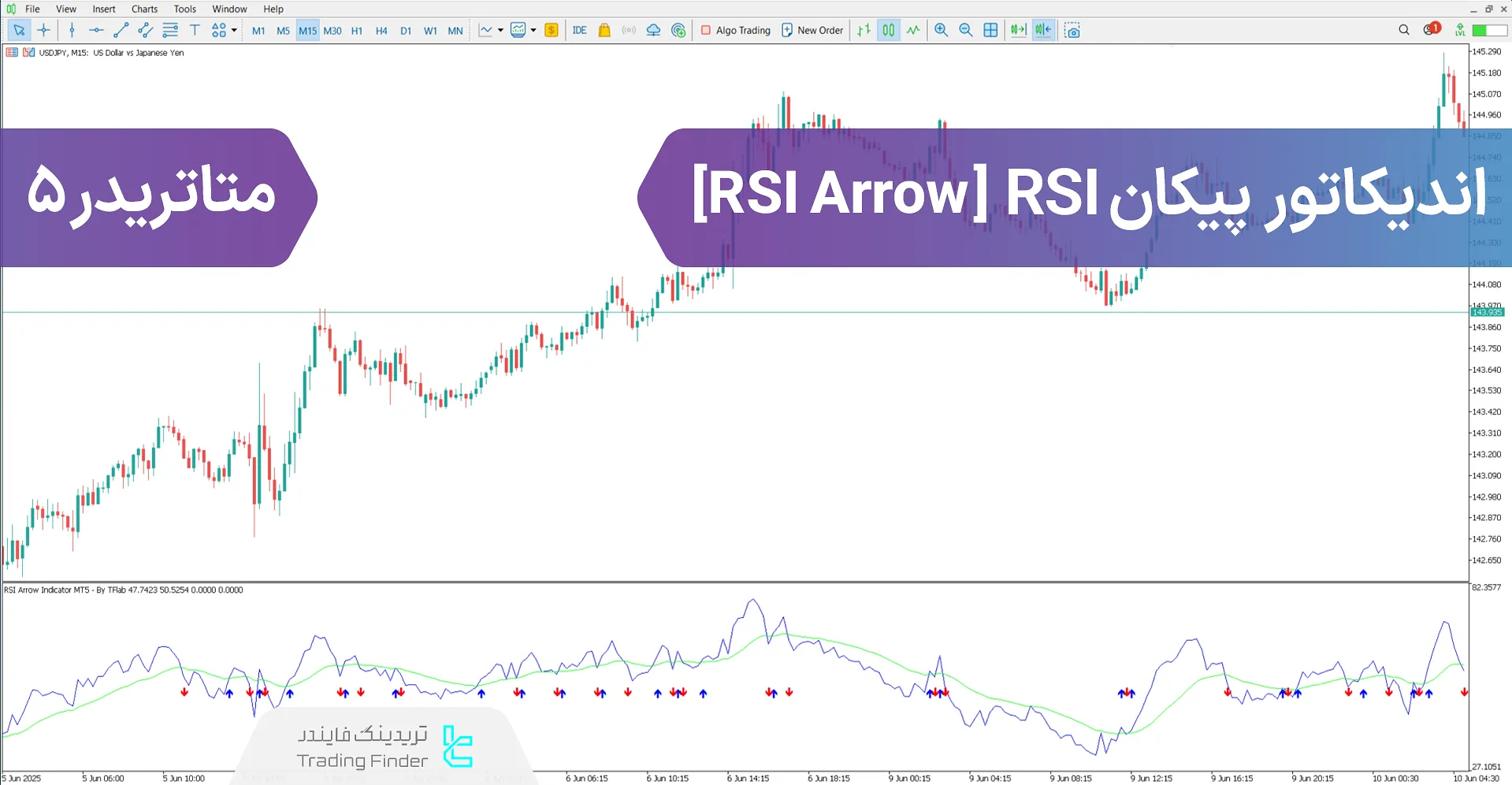Click the New Order button

(x=812, y=30)
